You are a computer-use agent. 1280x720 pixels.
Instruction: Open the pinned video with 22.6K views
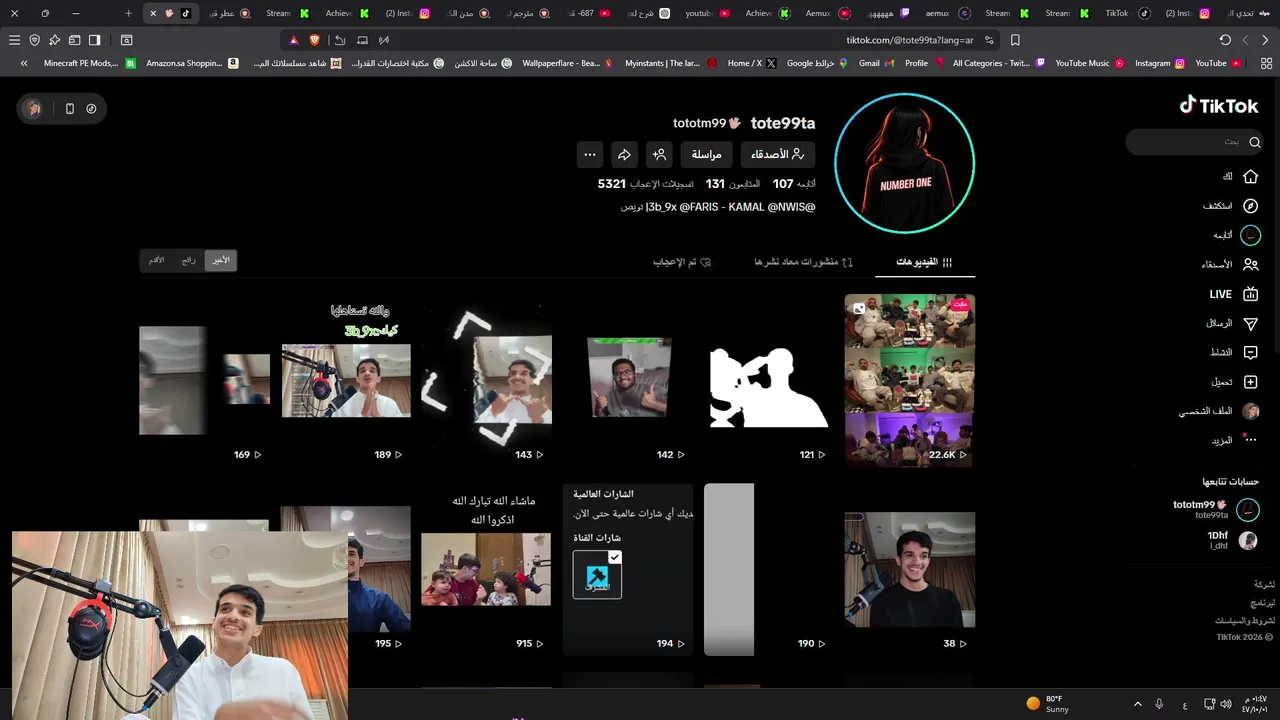[x=910, y=380]
